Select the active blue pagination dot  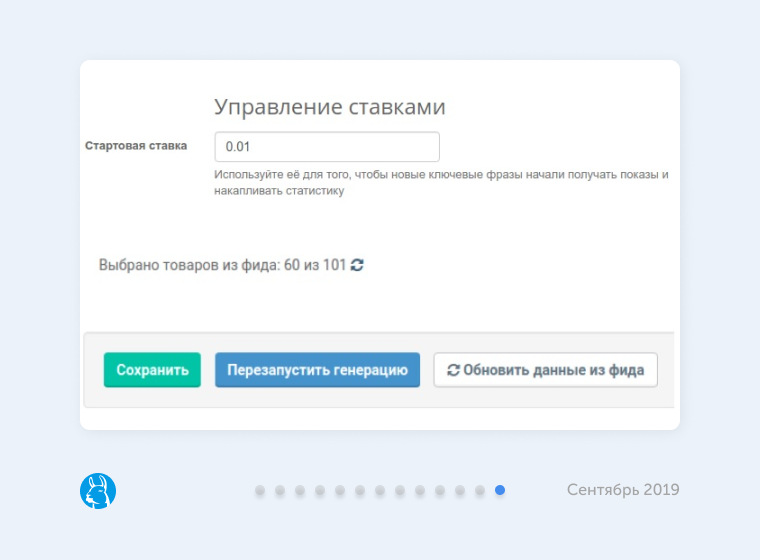(500, 490)
